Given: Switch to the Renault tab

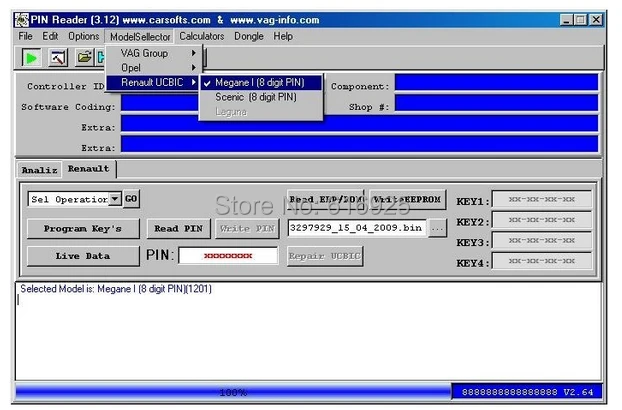Looking at the screenshot, I should tap(88, 169).
